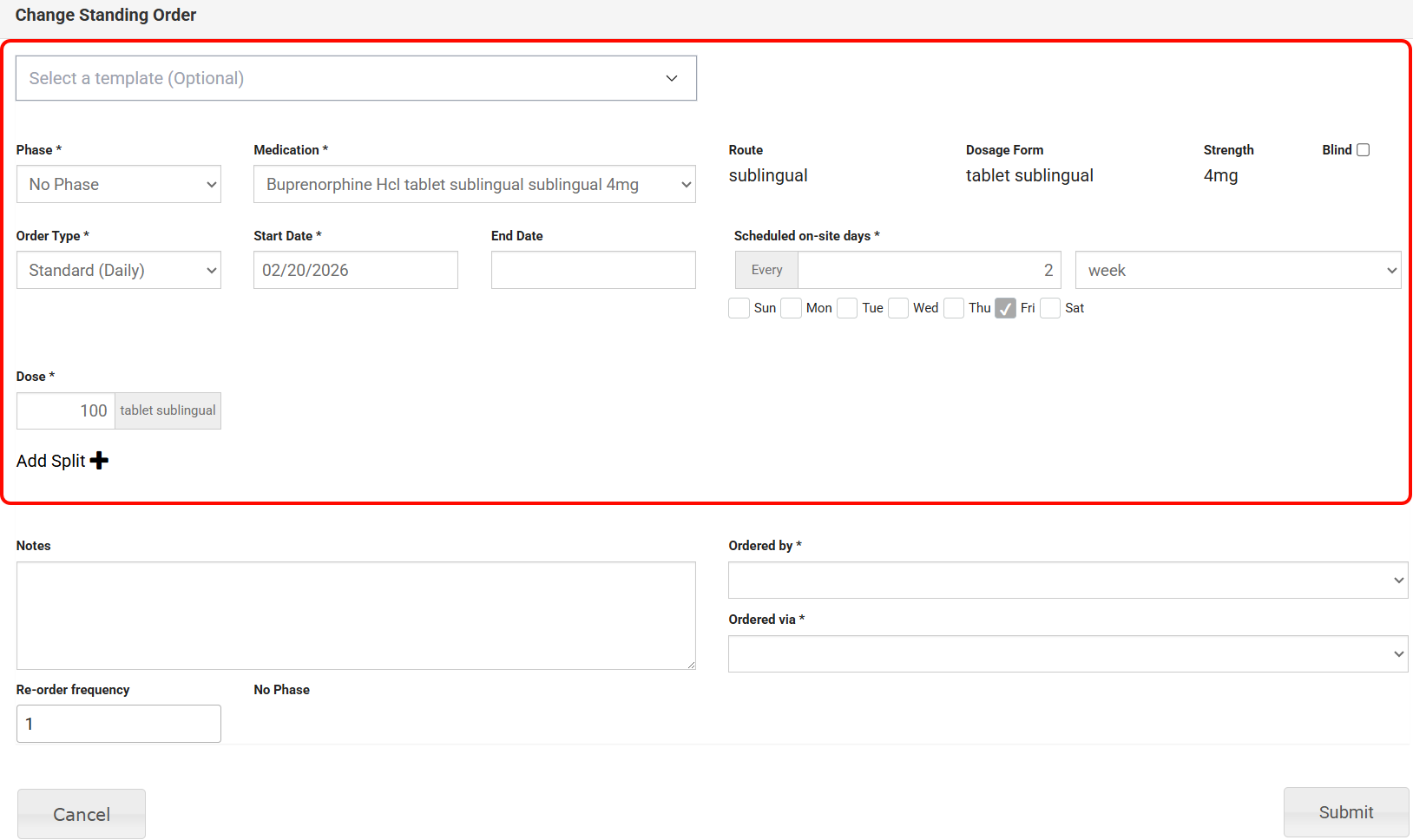Open the template selection dropdown

tap(356, 78)
